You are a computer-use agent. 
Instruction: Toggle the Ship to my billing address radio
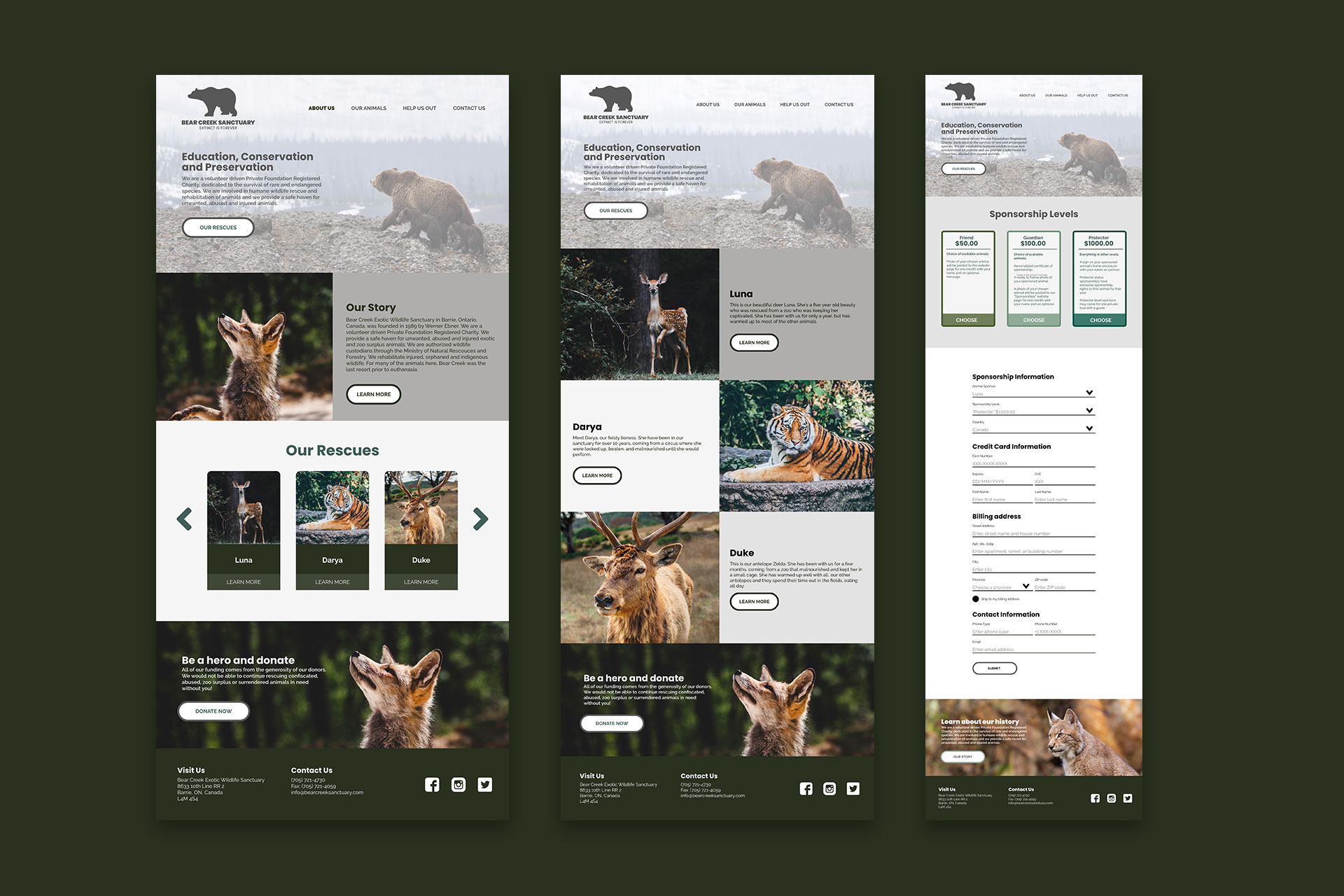tap(975, 599)
